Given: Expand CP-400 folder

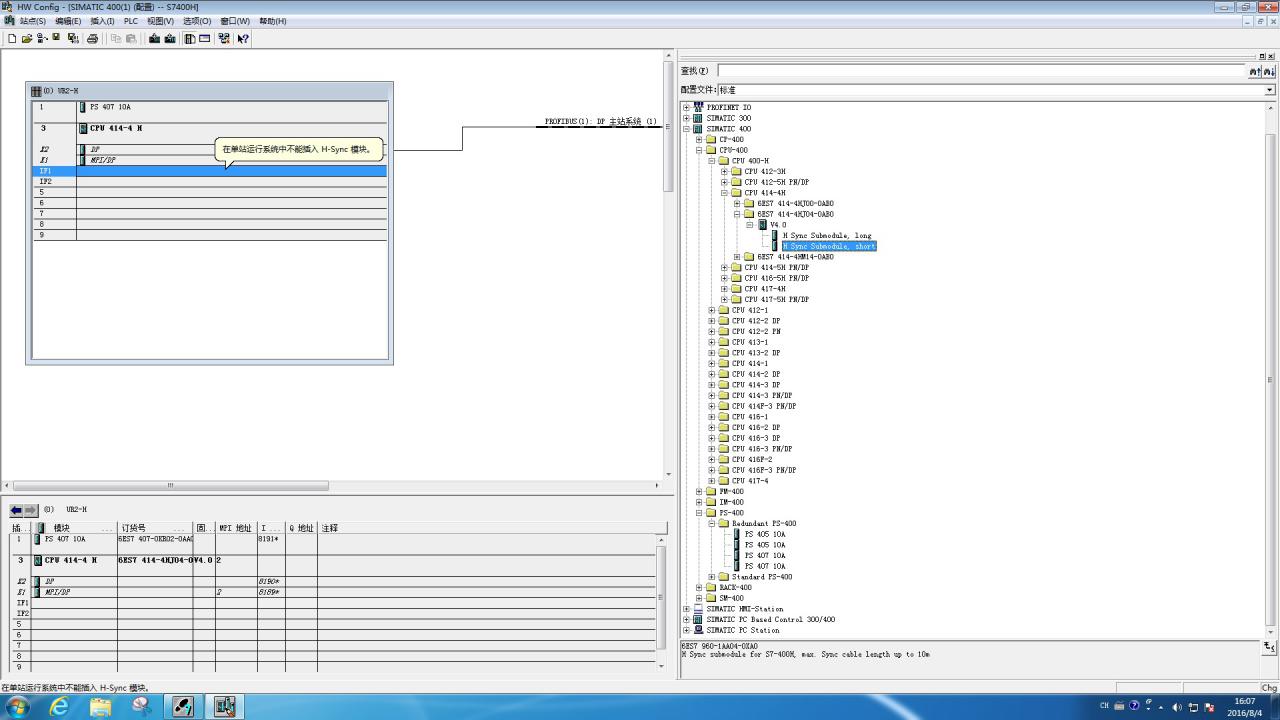Looking at the screenshot, I should click(699, 140).
